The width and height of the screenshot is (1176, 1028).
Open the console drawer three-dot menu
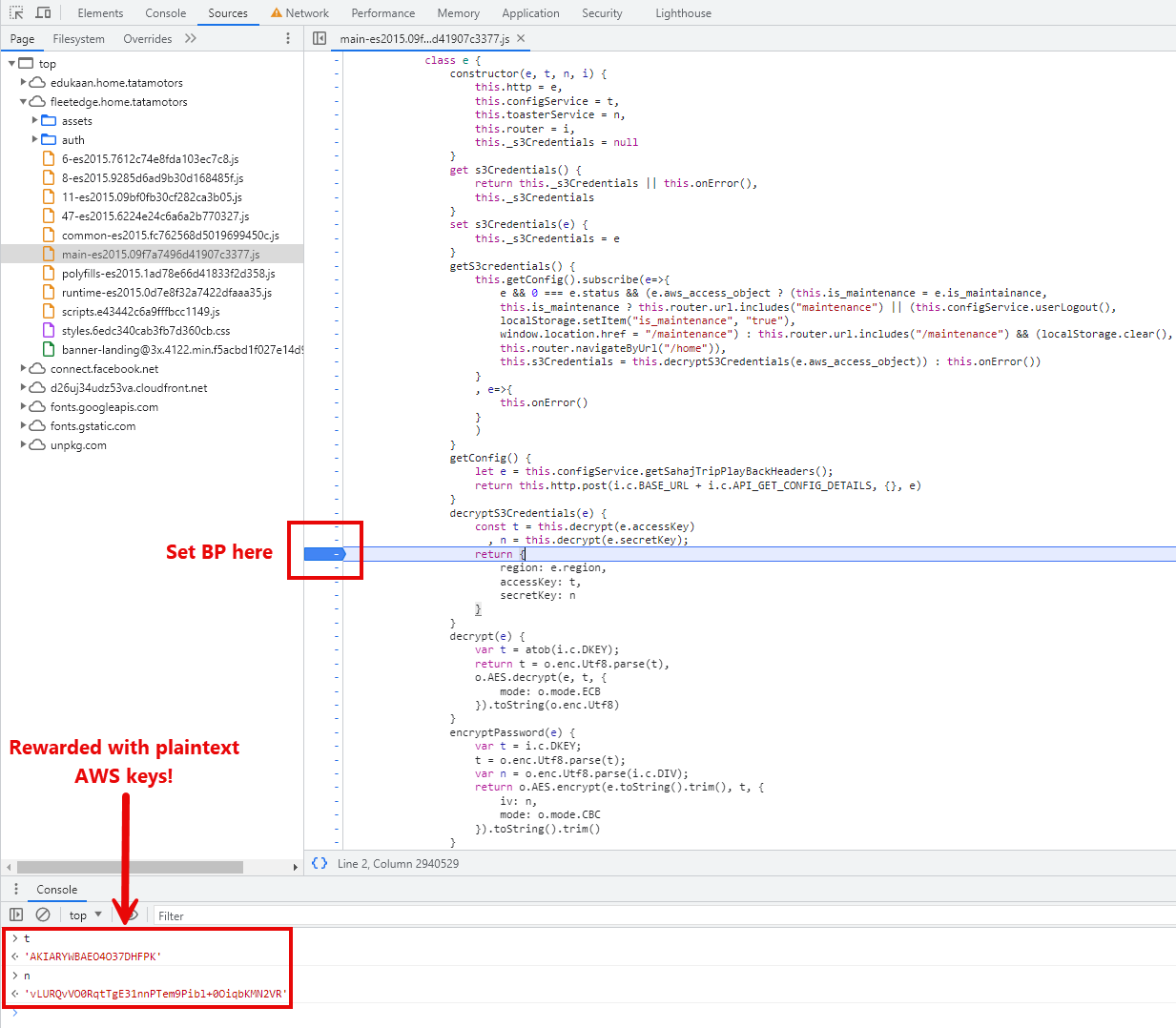click(16, 889)
